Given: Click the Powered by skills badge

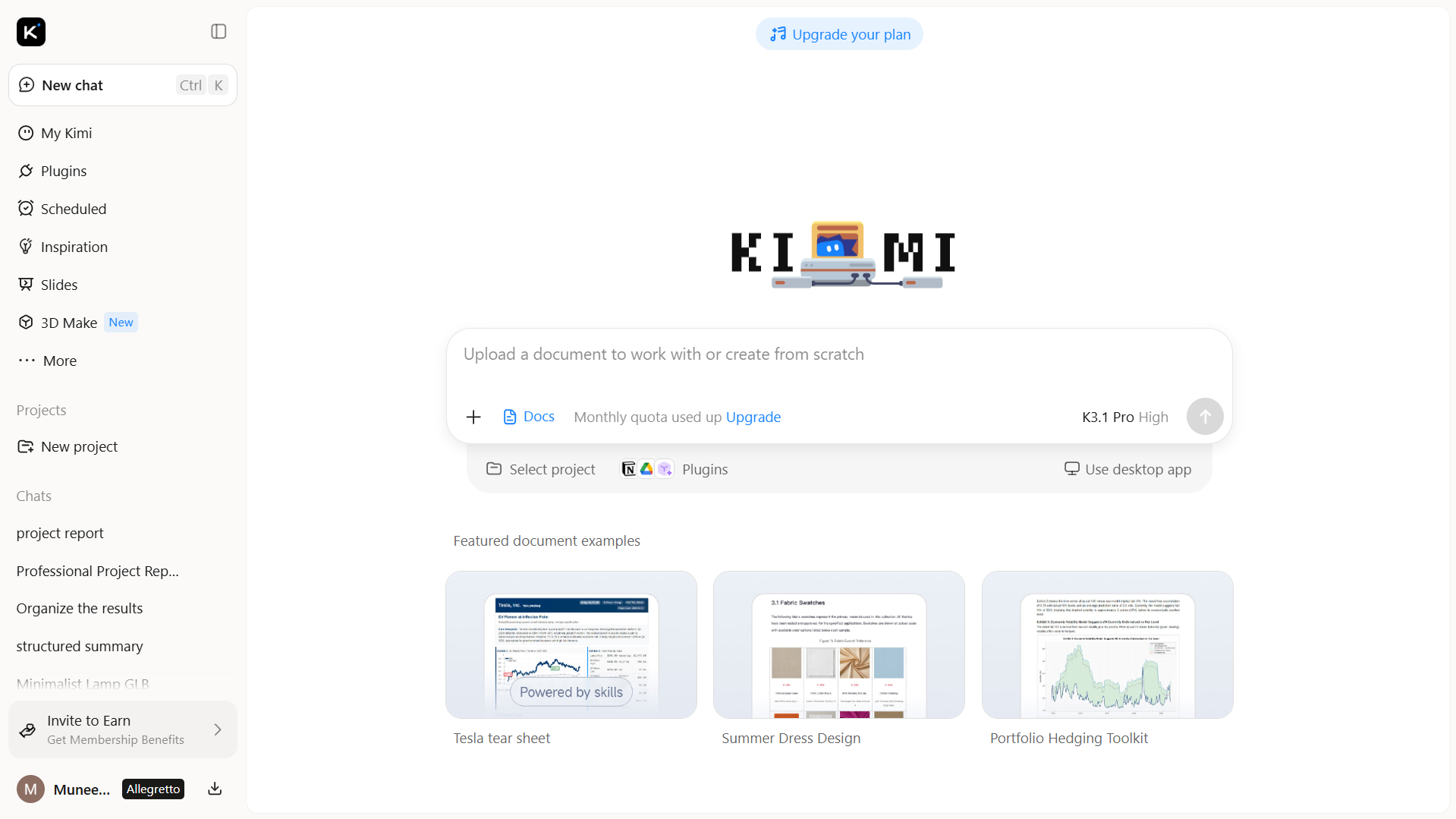Looking at the screenshot, I should pyautogui.click(x=571, y=692).
